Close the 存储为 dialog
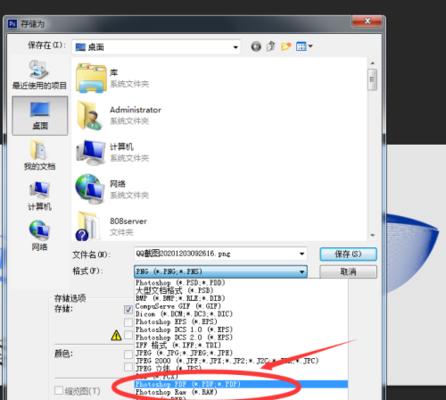This screenshot has height=400, width=446. pos(367,21)
